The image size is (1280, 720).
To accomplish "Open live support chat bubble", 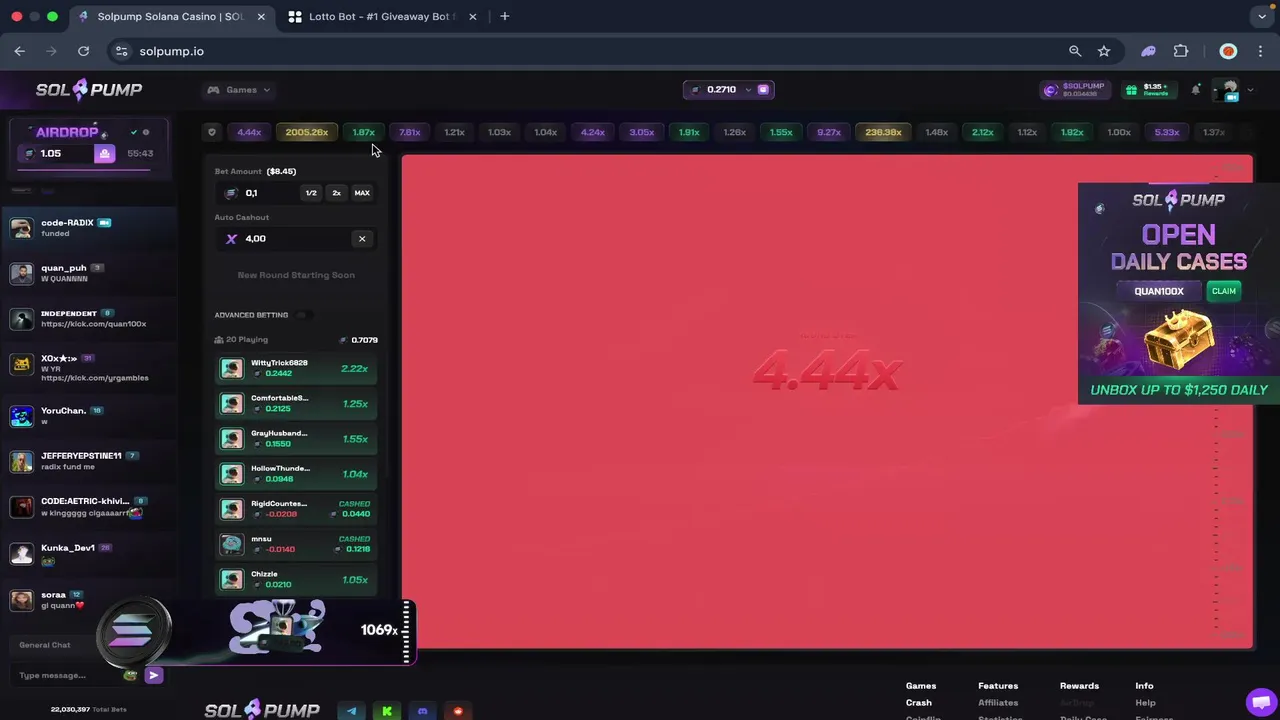I will pyautogui.click(x=1260, y=701).
